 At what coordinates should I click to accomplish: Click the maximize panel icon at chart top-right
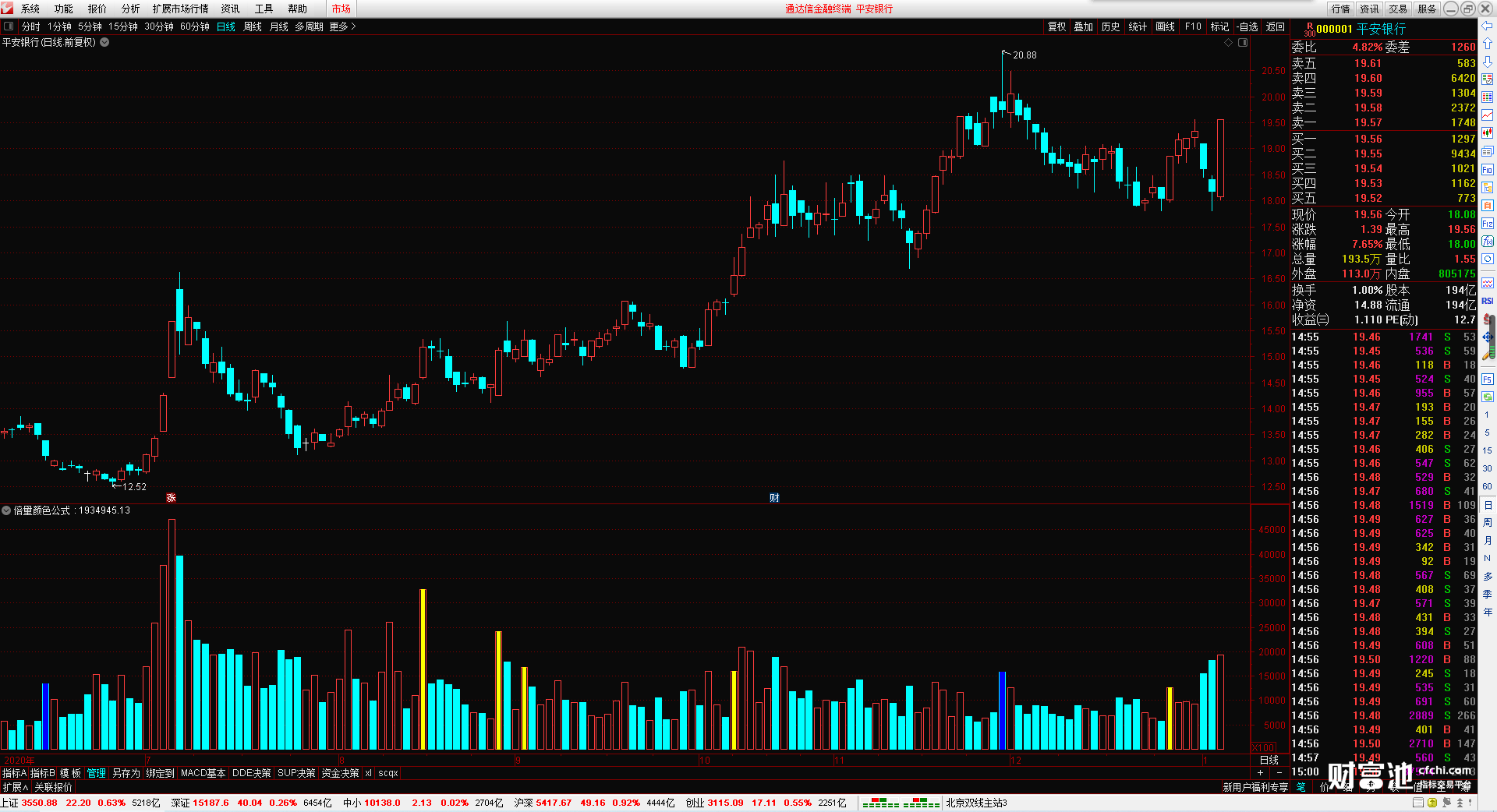tap(1243, 43)
